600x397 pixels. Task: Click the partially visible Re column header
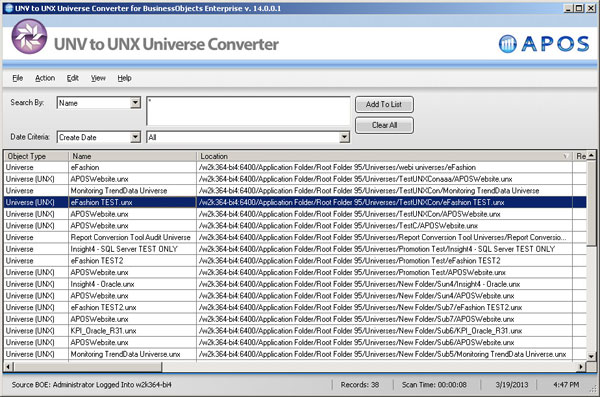point(580,156)
